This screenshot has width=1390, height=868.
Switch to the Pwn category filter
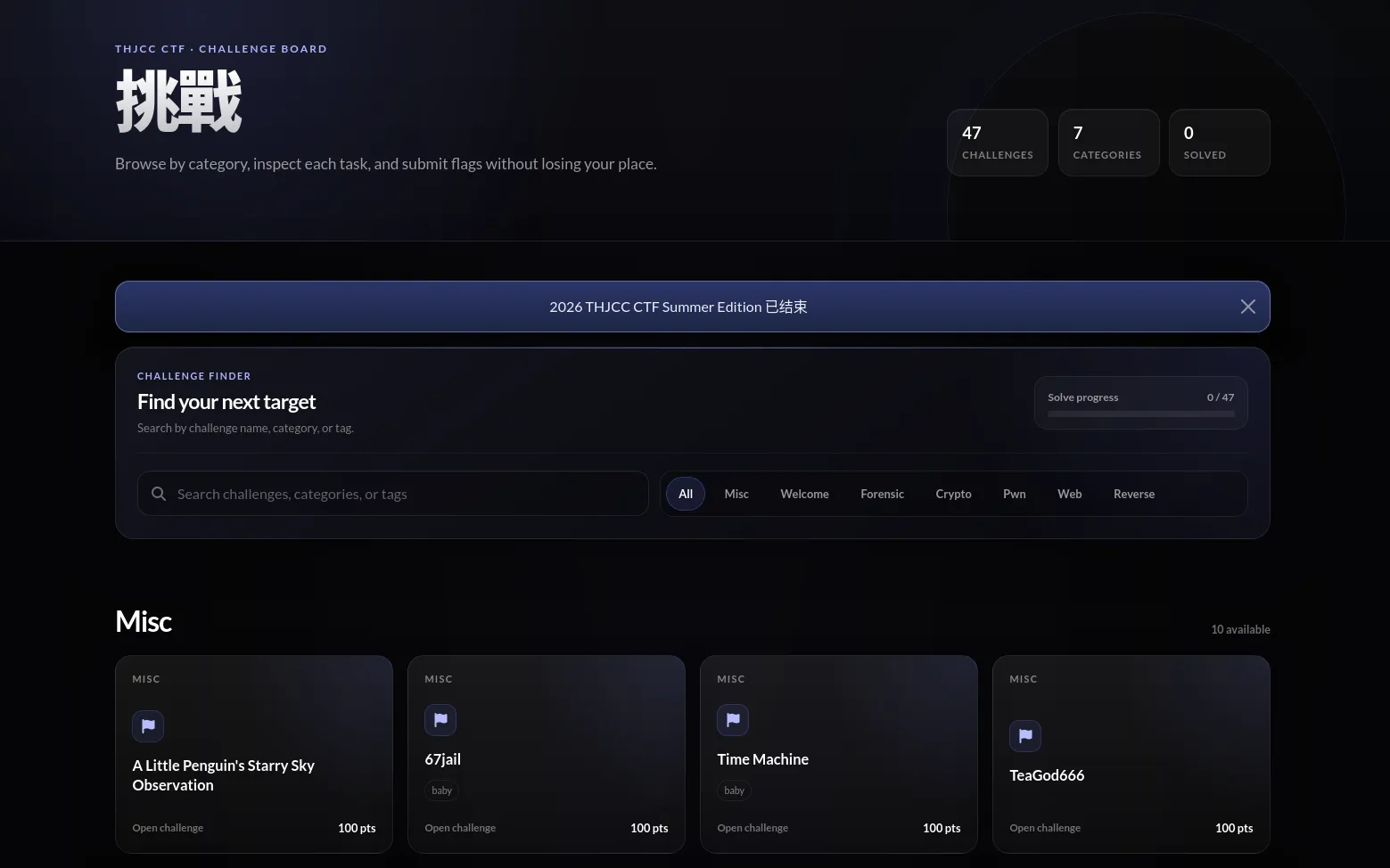click(x=1015, y=494)
